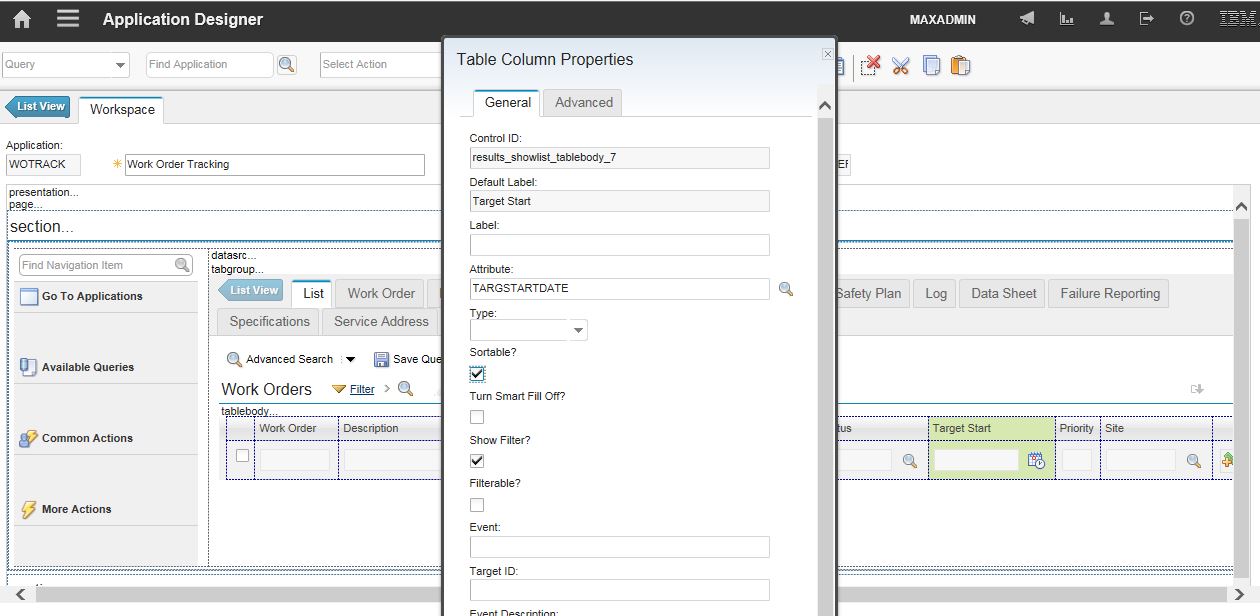Open the Help question mark icon

tap(1187, 19)
